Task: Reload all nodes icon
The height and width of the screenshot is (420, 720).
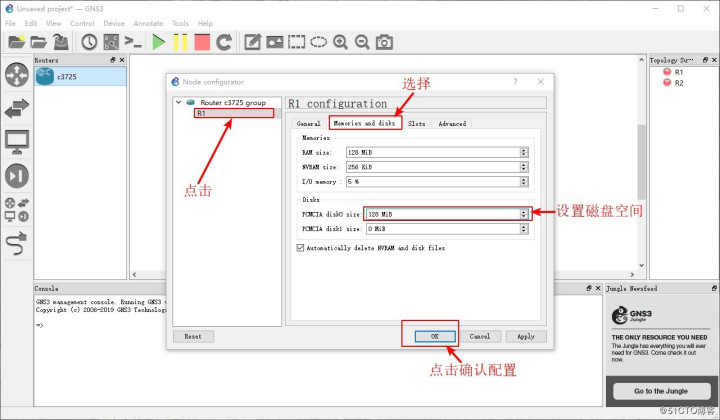Action: pyautogui.click(x=224, y=42)
